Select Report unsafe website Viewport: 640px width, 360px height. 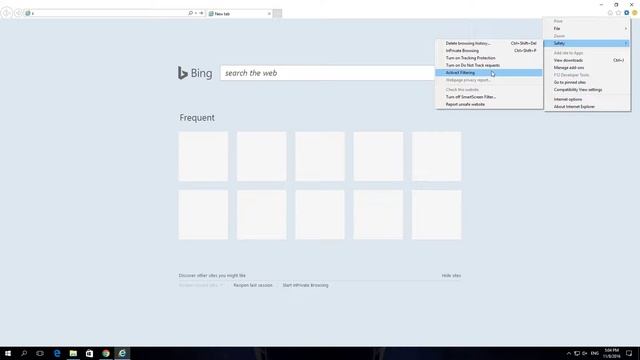click(x=489, y=104)
